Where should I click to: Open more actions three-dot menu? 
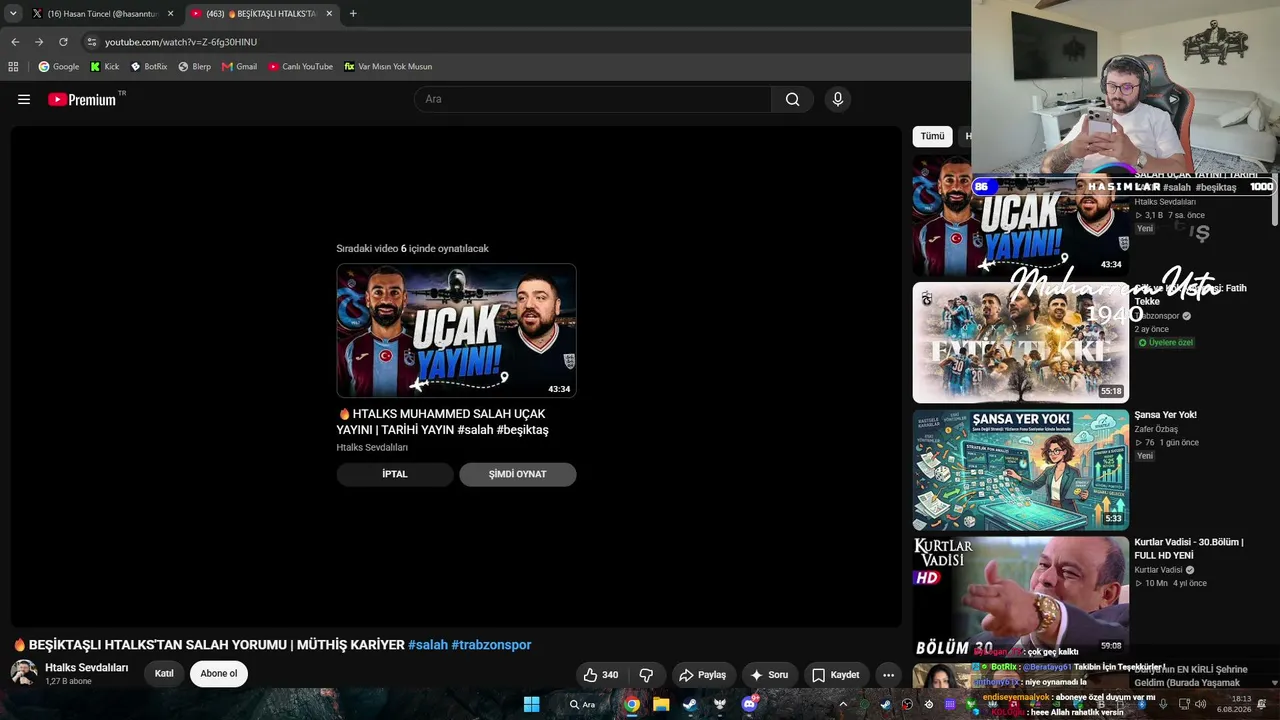point(888,675)
